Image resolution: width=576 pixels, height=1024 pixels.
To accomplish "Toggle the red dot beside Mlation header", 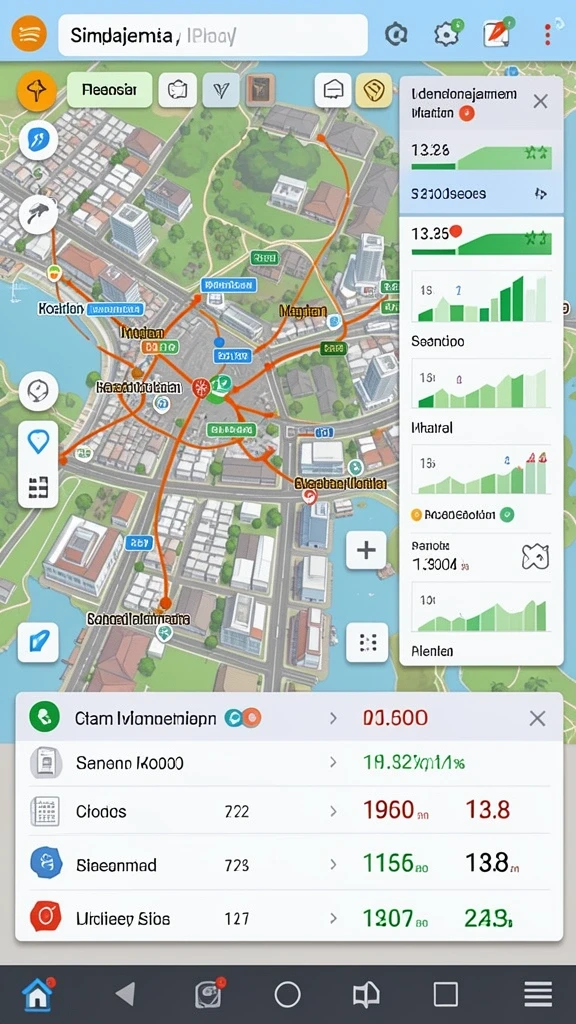I will pyautogui.click(x=466, y=113).
